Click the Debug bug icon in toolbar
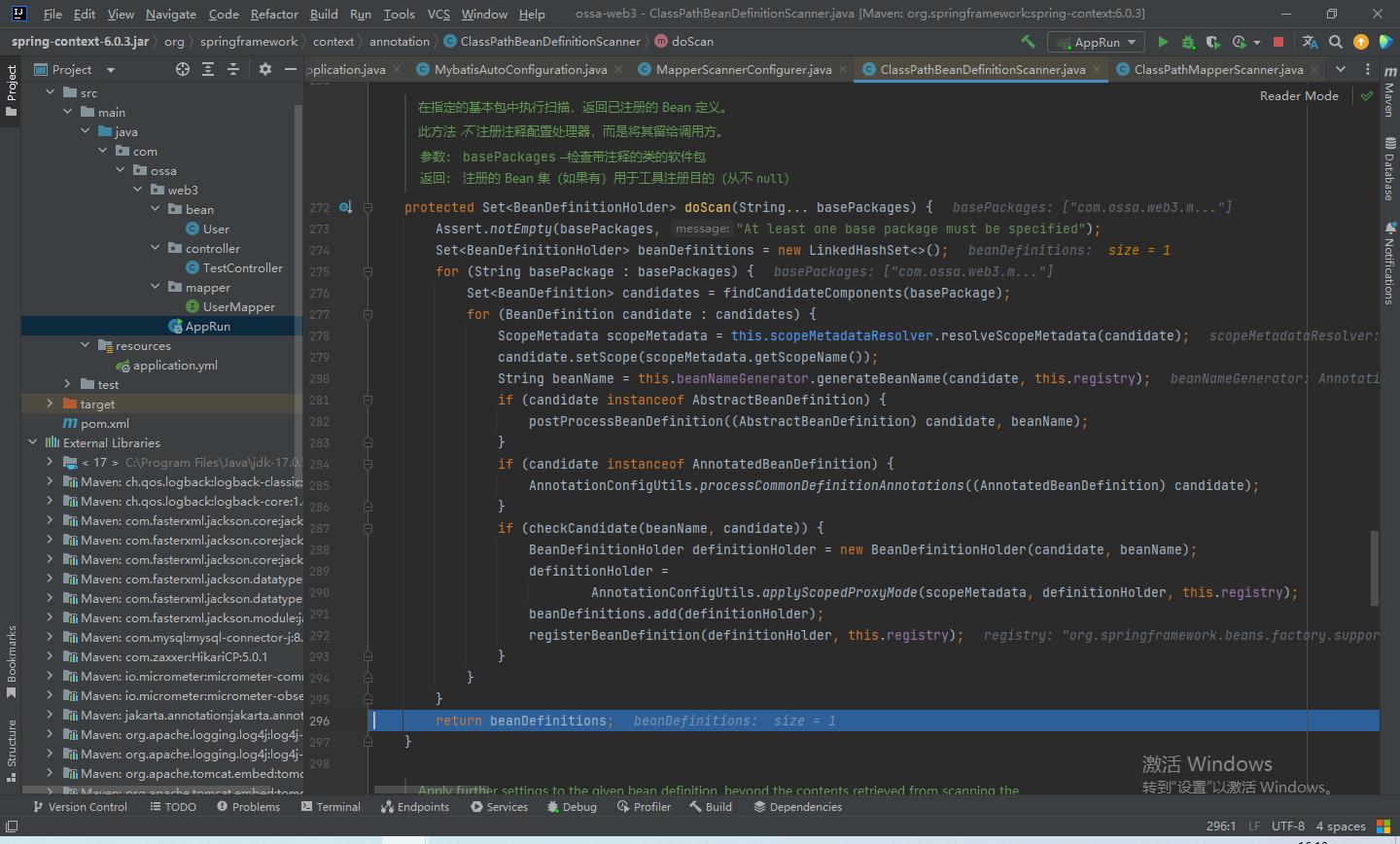 tap(1188, 42)
